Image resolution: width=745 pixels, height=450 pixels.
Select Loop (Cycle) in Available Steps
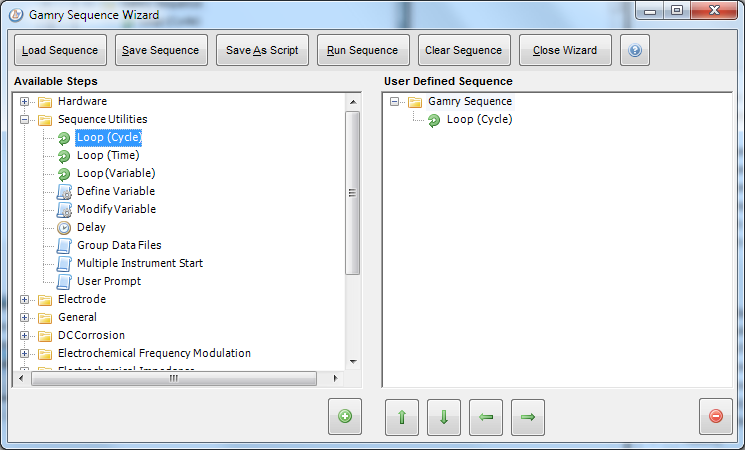(109, 138)
